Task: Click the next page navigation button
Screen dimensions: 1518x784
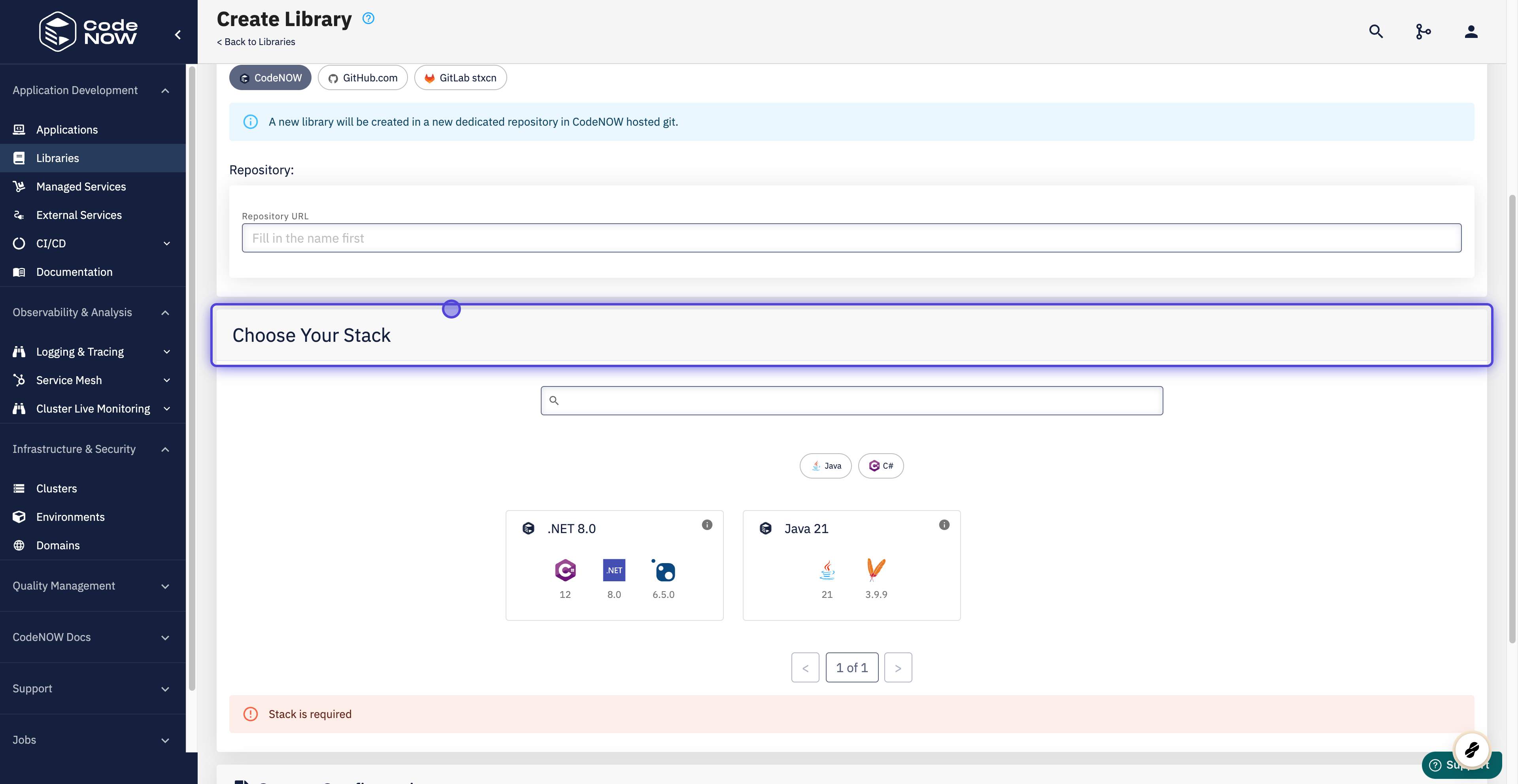Action: (x=898, y=667)
